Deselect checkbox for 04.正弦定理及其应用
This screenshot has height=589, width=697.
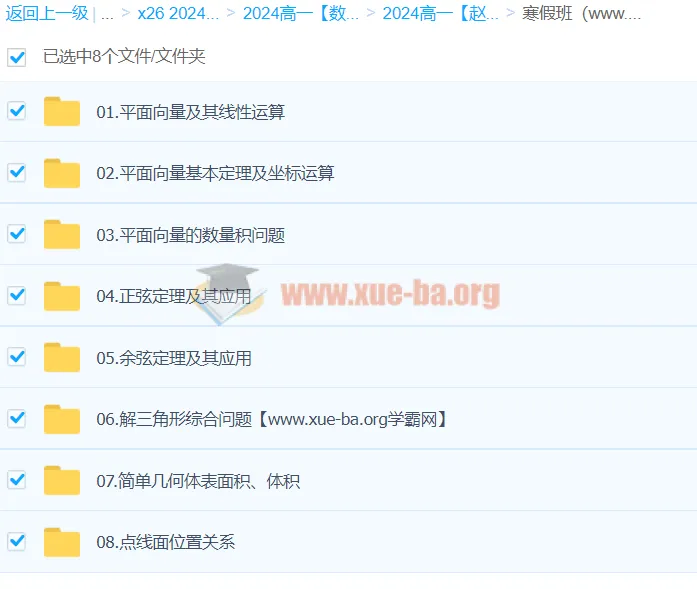tap(16, 296)
